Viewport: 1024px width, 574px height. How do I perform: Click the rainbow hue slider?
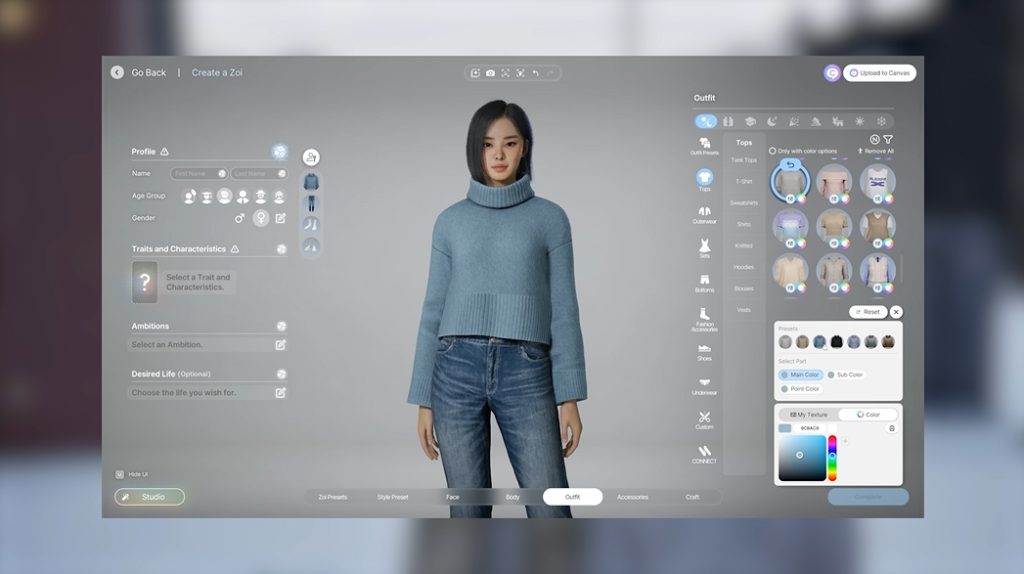[832, 458]
